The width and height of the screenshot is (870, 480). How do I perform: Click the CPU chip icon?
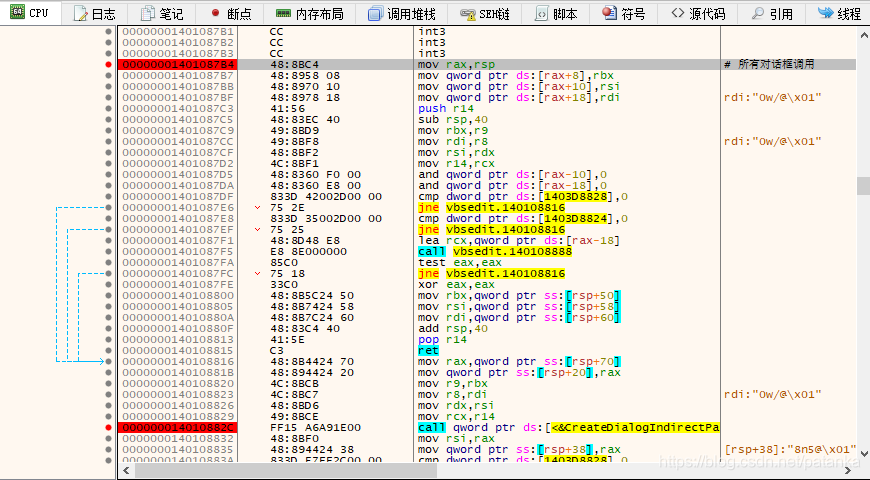(x=18, y=12)
